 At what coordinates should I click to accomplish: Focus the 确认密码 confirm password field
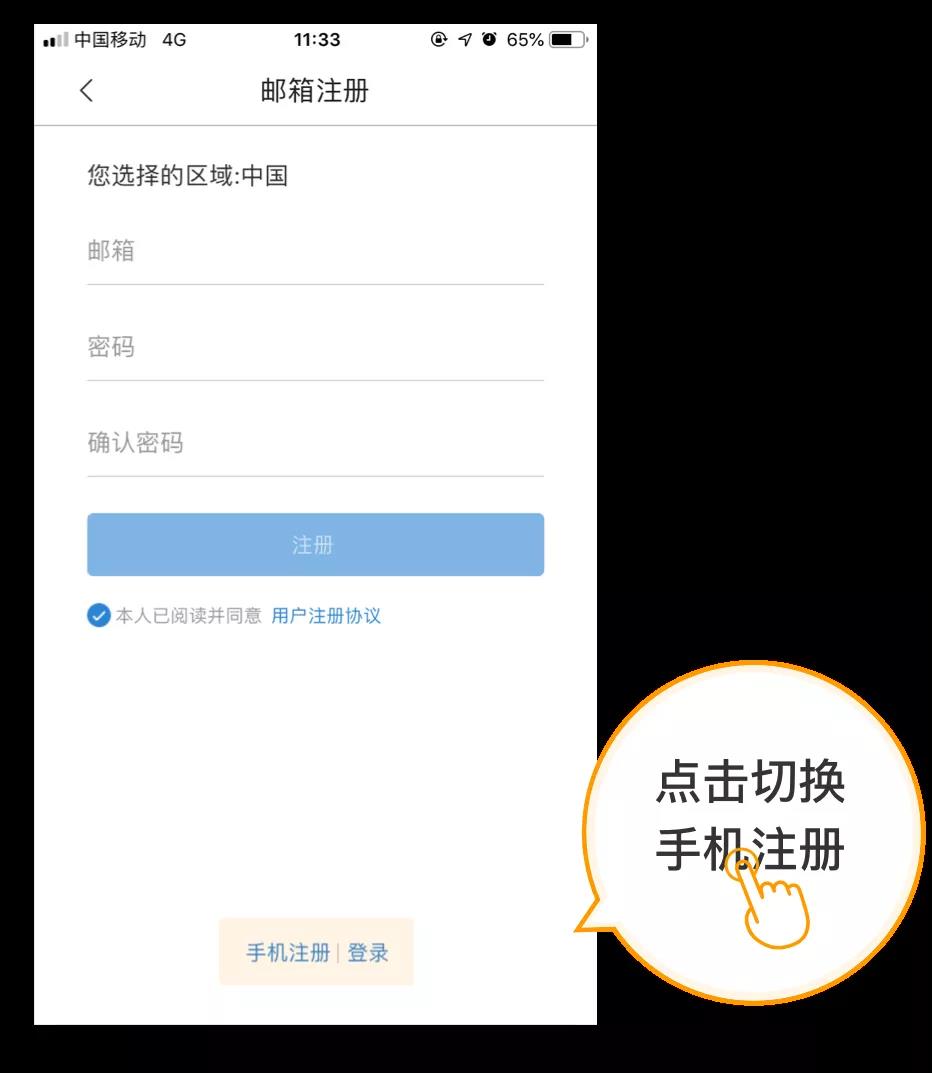pos(315,443)
